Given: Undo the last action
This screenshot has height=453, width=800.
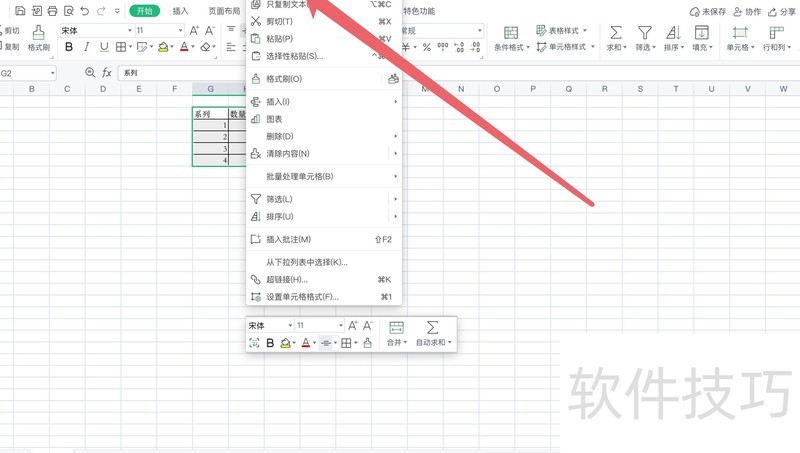Looking at the screenshot, I should (85, 11).
